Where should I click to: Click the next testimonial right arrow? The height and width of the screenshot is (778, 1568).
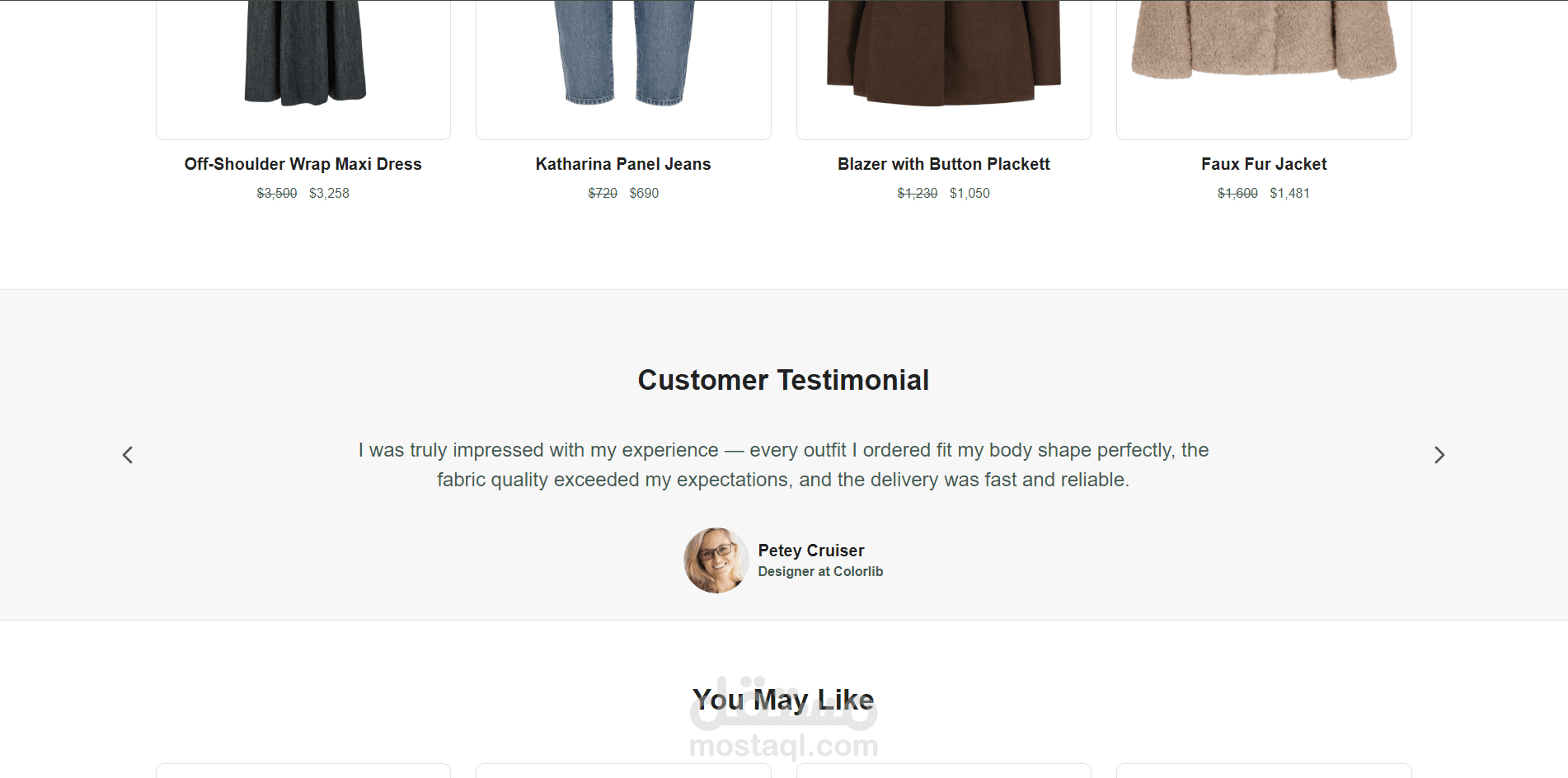1439,455
